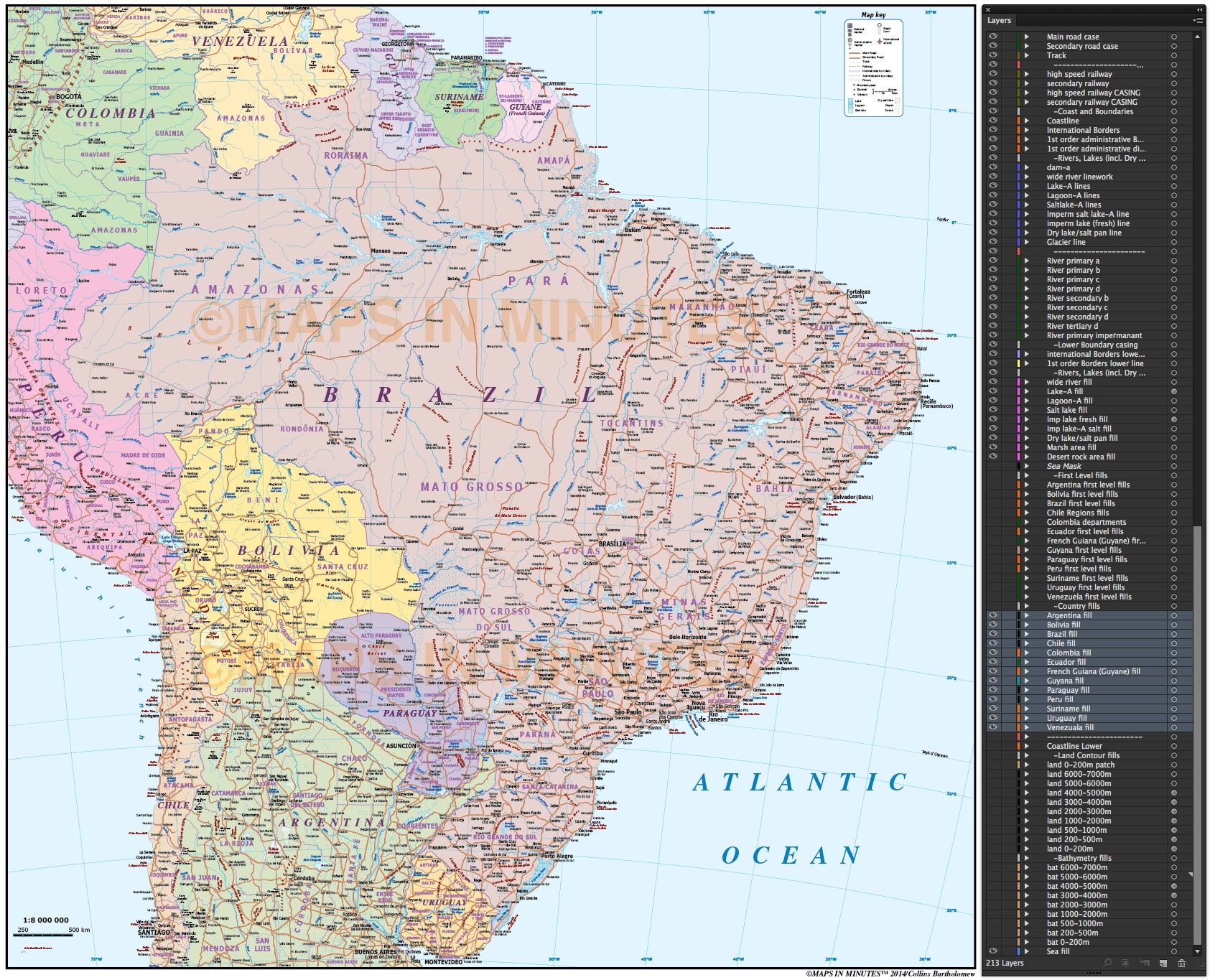
Task: Click target circle for International Borders
Action: point(1174,130)
